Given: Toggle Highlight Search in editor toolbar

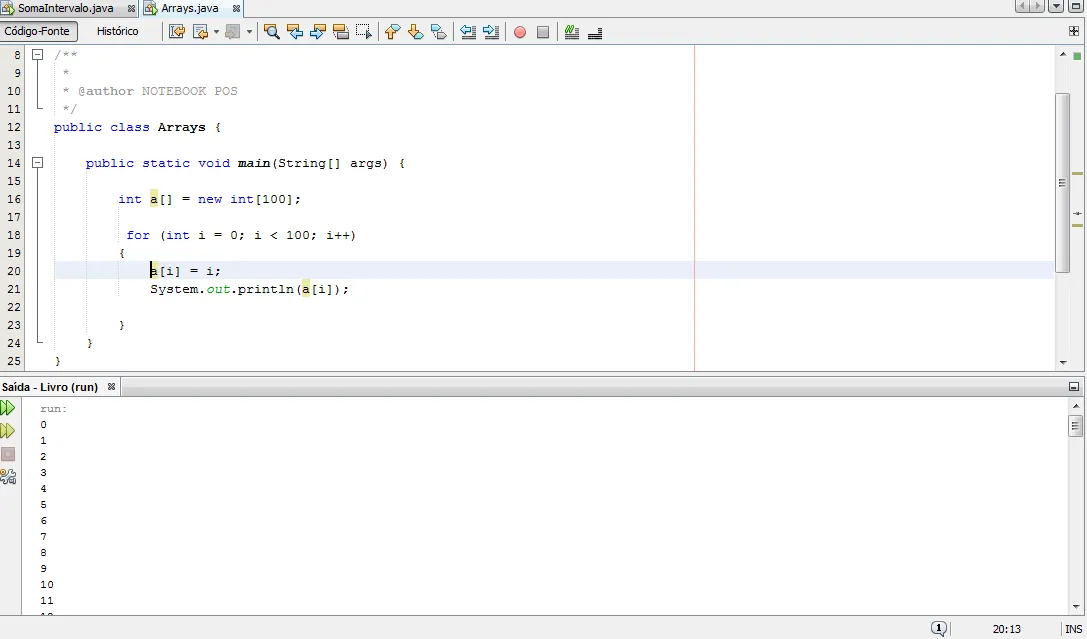Looking at the screenshot, I should [341, 32].
